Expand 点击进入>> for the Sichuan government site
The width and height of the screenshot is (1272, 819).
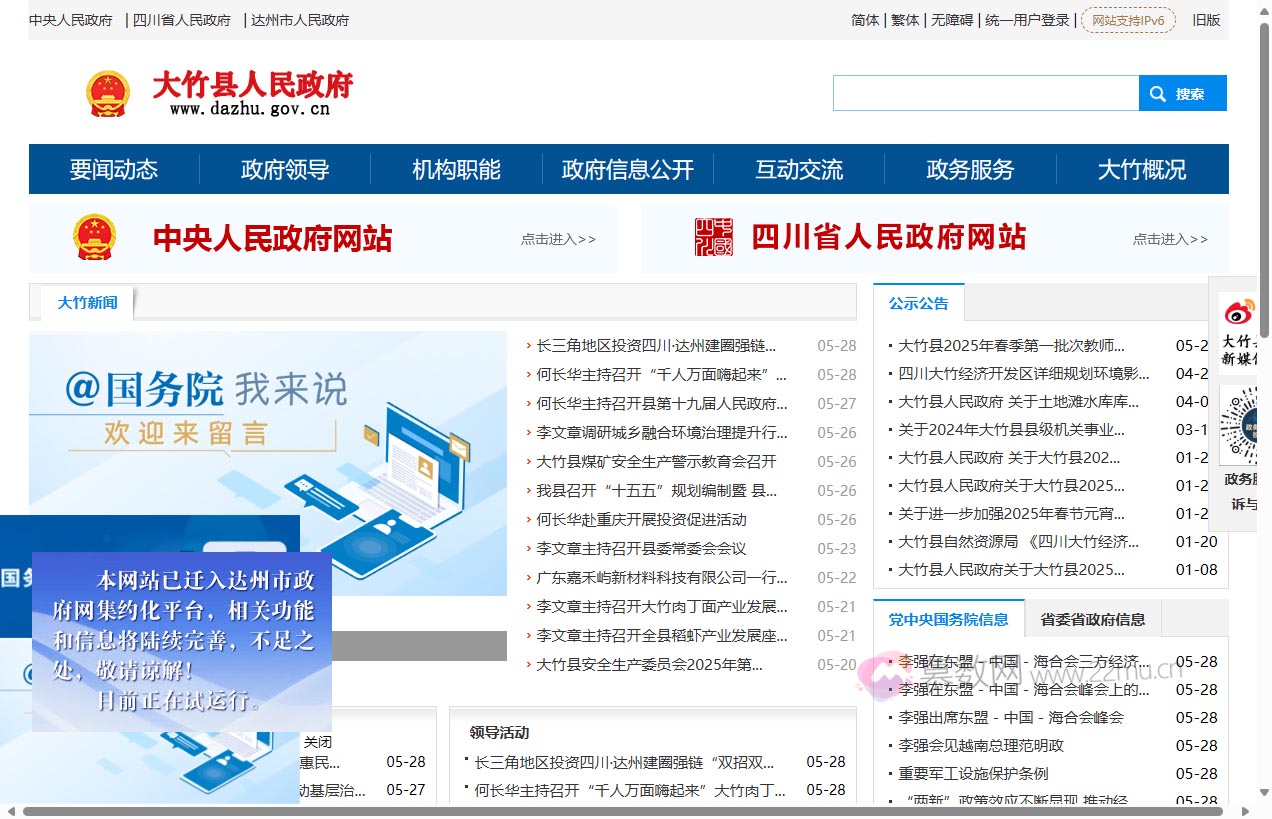(x=1170, y=240)
